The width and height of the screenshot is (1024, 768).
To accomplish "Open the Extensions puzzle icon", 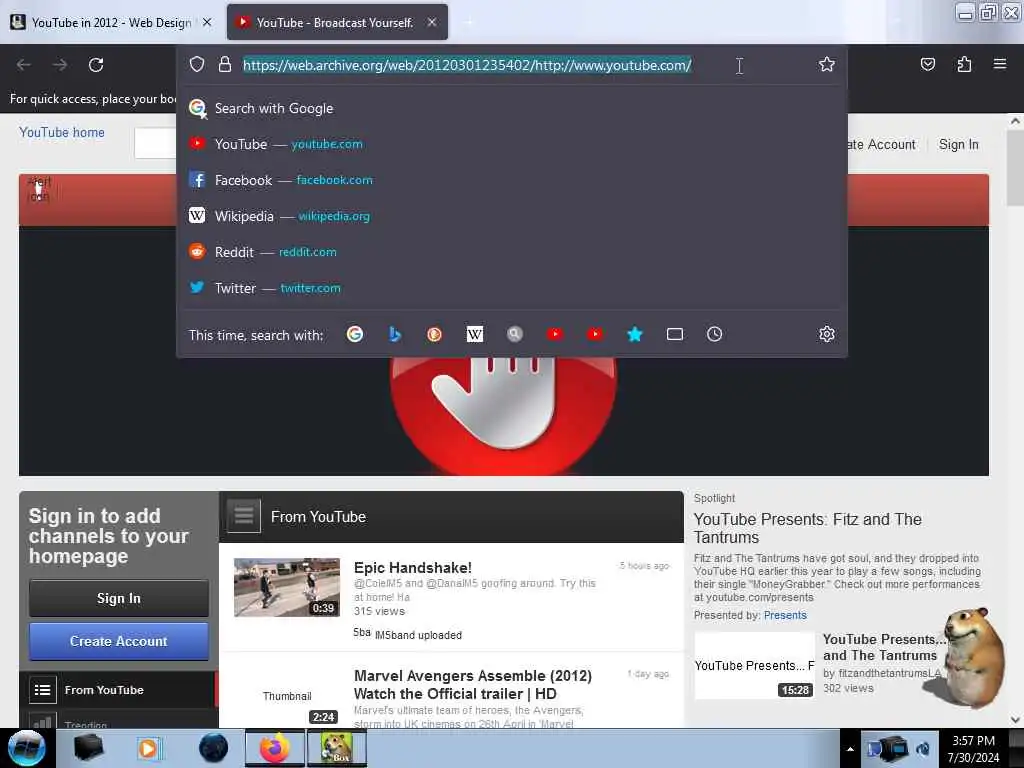I will (x=964, y=64).
